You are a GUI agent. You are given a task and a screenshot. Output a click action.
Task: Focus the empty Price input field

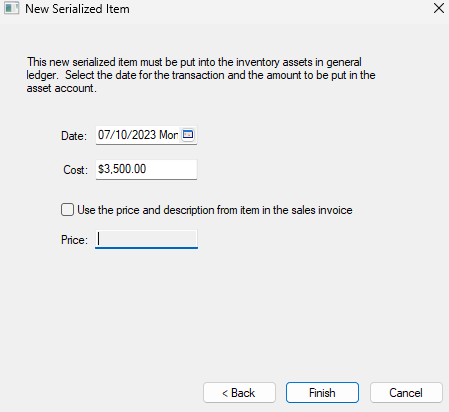coord(146,239)
